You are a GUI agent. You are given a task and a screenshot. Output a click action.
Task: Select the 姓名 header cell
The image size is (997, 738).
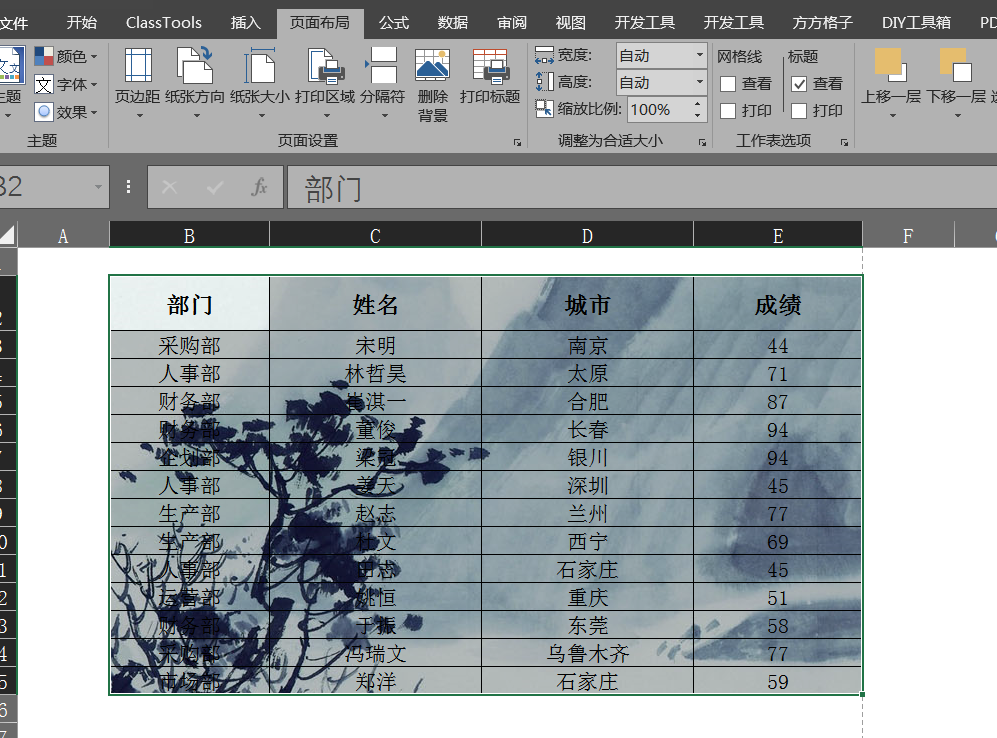[375, 304]
